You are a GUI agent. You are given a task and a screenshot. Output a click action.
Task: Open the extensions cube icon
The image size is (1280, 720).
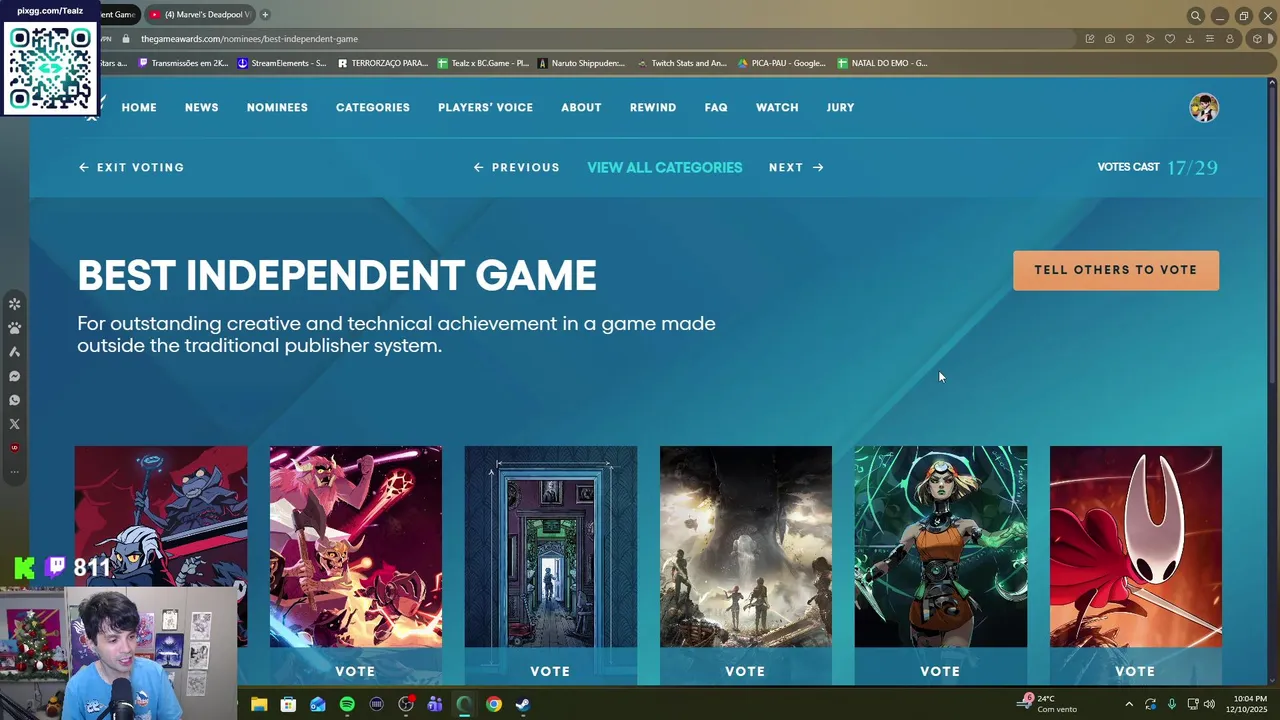[1258, 39]
